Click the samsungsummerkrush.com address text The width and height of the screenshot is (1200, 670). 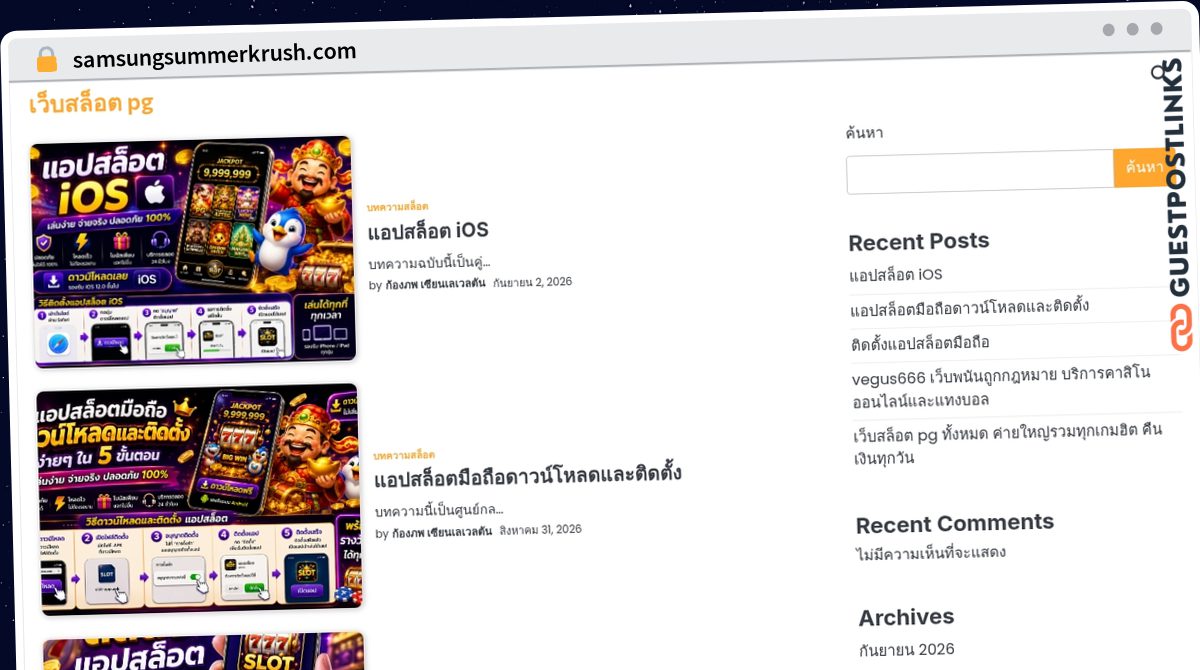tap(214, 54)
